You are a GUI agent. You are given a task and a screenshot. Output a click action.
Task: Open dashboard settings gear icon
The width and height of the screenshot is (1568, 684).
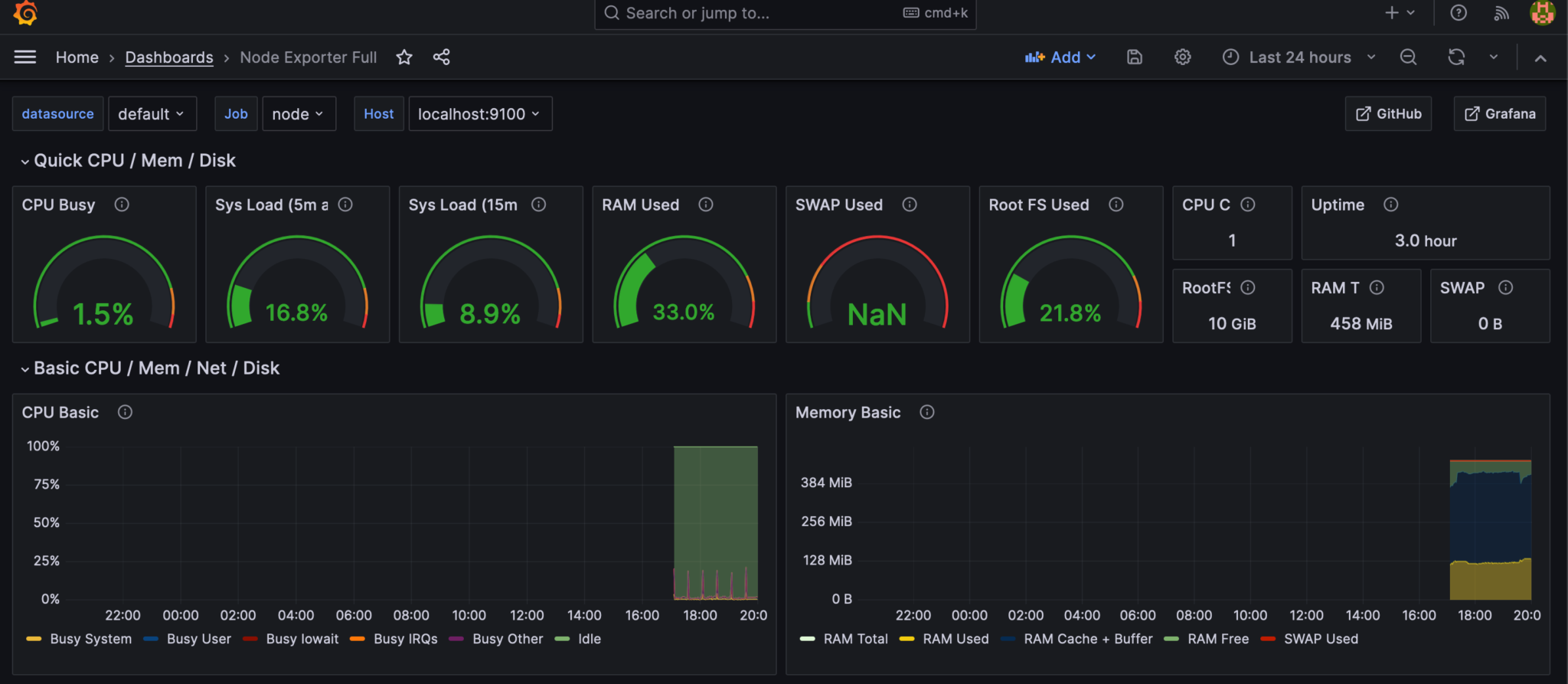pyautogui.click(x=1183, y=57)
